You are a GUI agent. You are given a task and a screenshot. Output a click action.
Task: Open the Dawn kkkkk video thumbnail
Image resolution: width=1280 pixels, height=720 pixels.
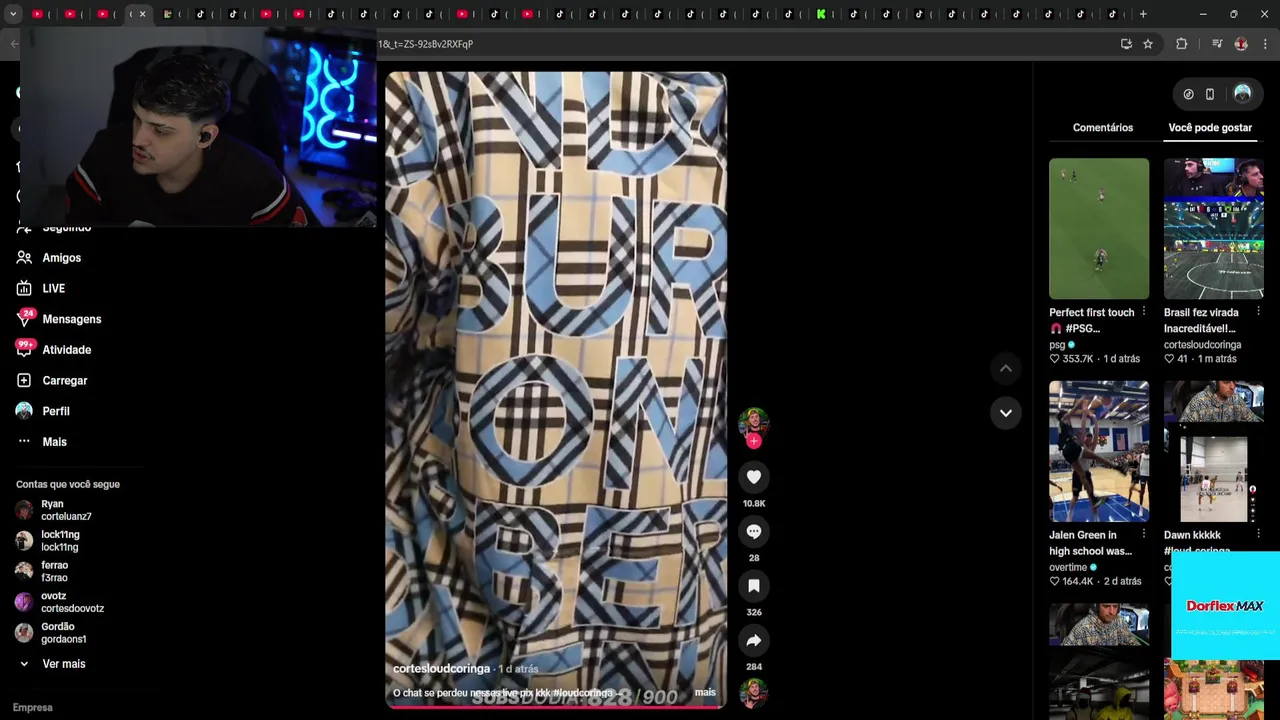click(1214, 451)
